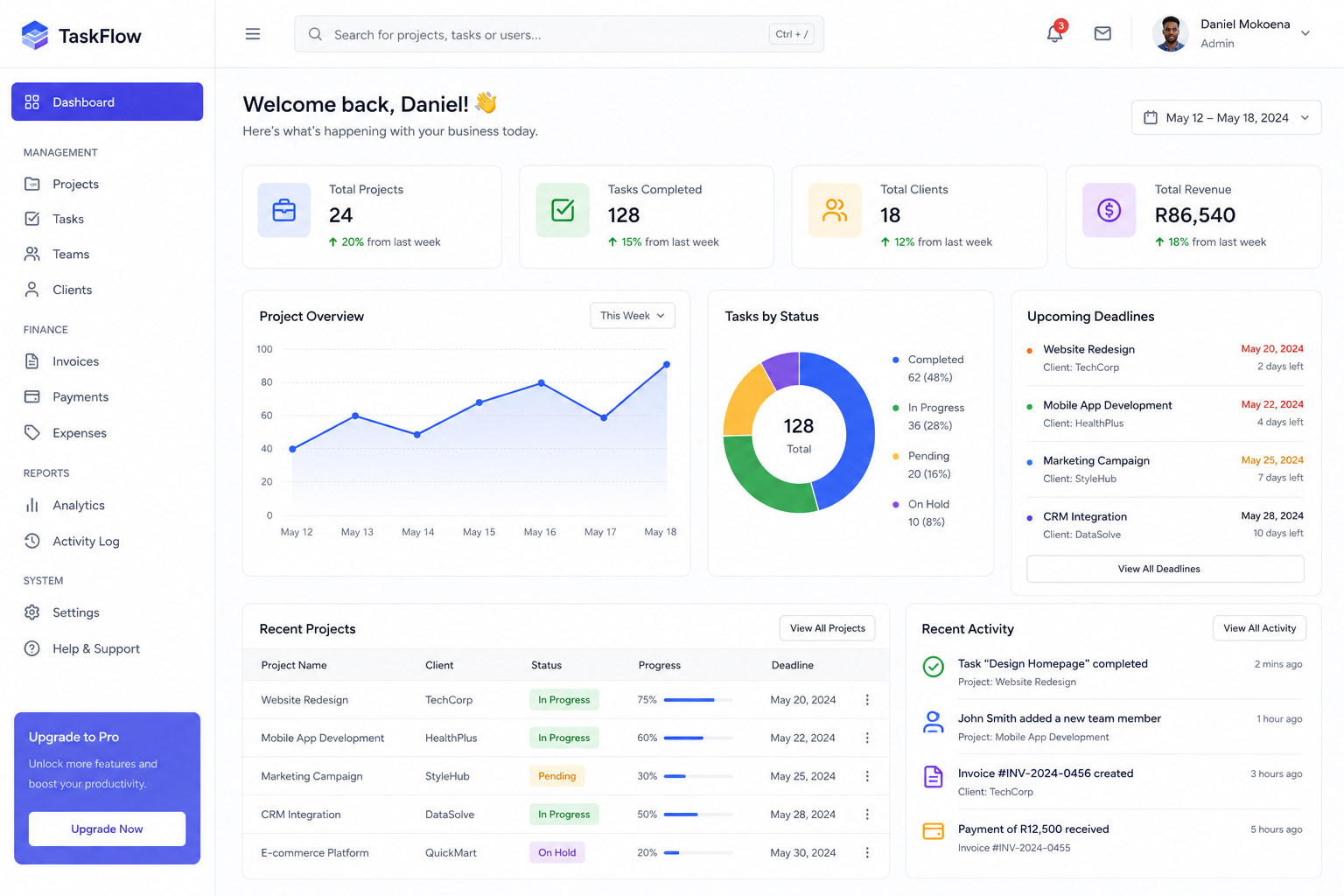Click Pending status badge for Marketing Campaign
Viewport: 1344px width, 896px height.
coord(557,776)
